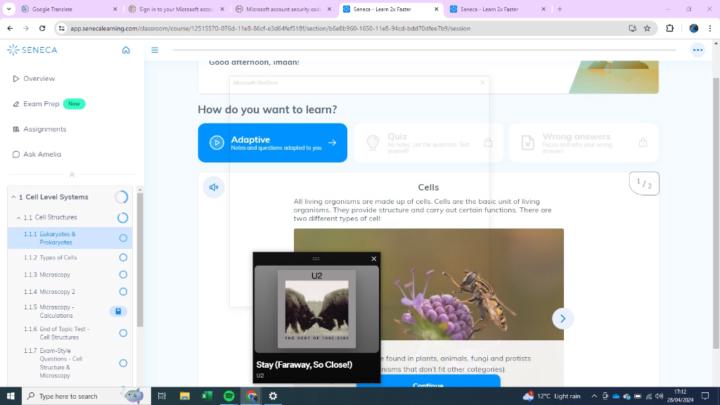Open Excel from taskbar
The width and height of the screenshot is (720, 405).
(x=207, y=396)
